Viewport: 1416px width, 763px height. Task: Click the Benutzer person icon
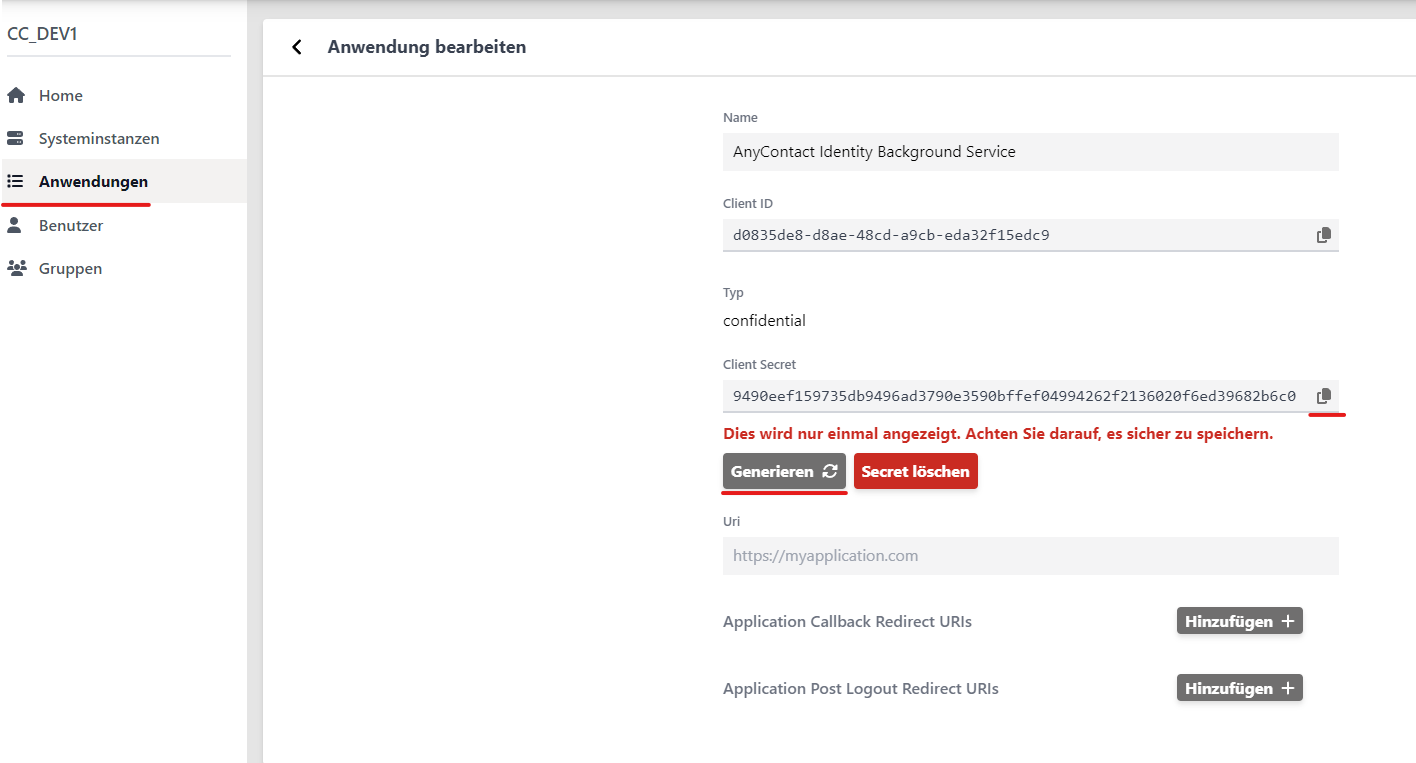[x=16, y=226]
